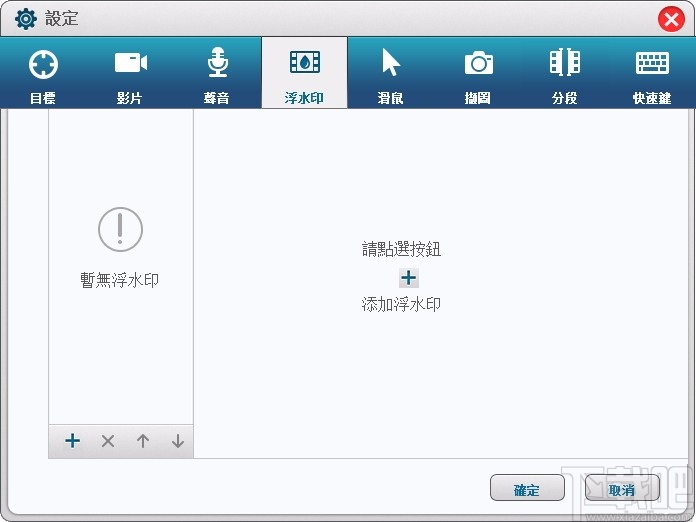Delete watermark using the X toolbar icon
The height and width of the screenshot is (522, 696).
pyautogui.click(x=108, y=441)
